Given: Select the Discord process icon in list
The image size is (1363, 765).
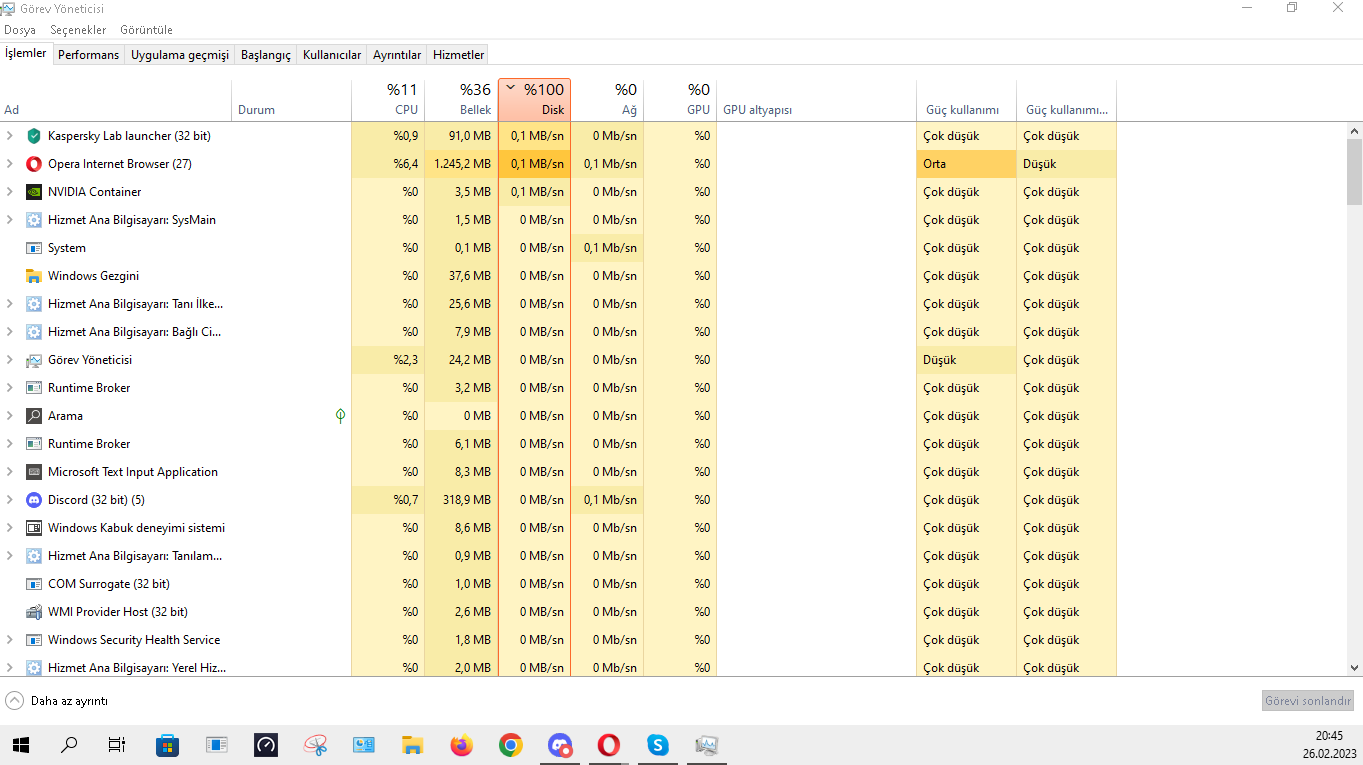Looking at the screenshot, I should coord(33,500).
